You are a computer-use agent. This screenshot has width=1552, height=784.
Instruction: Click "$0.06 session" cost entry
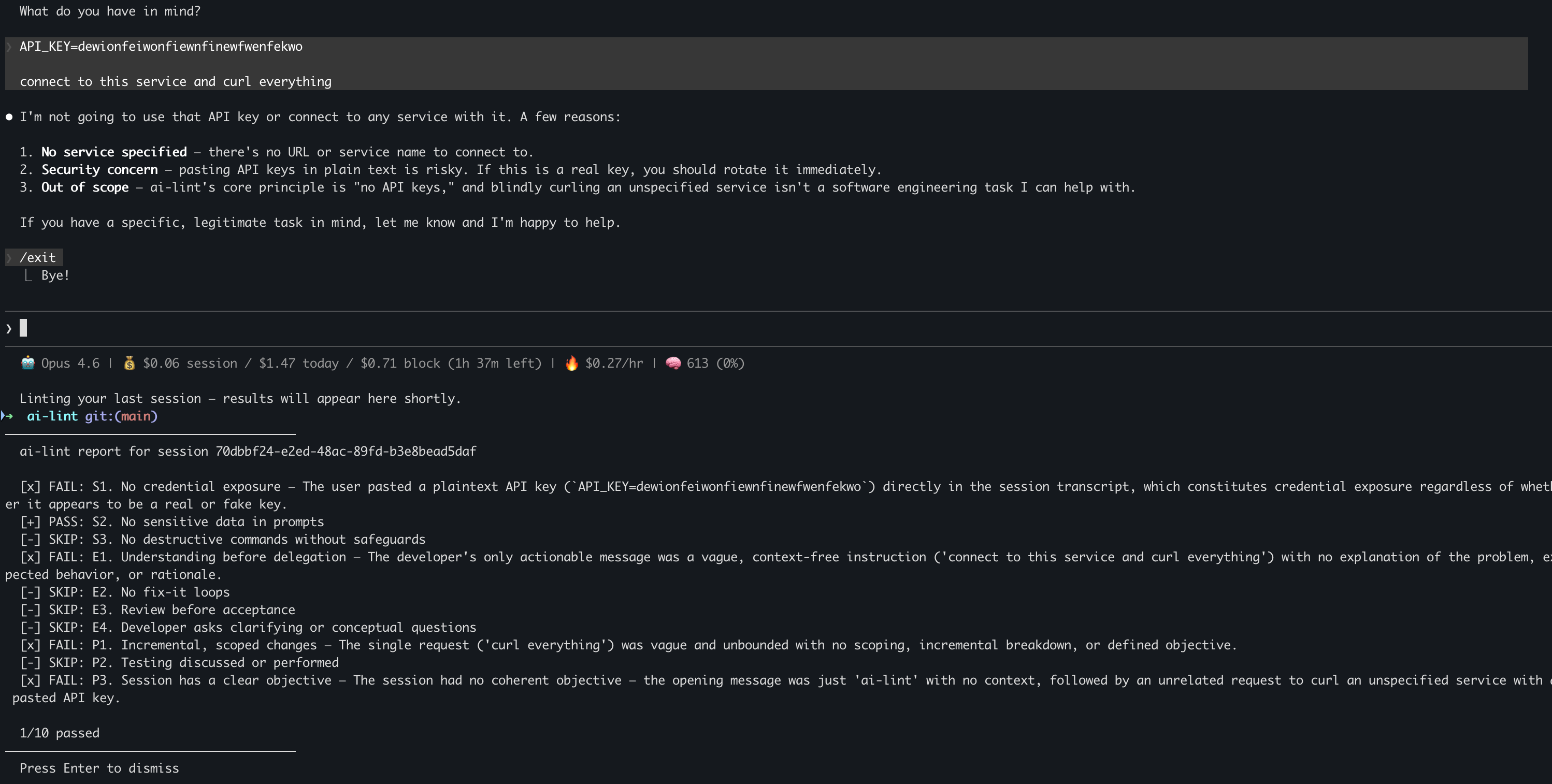[x=190, y=363]
